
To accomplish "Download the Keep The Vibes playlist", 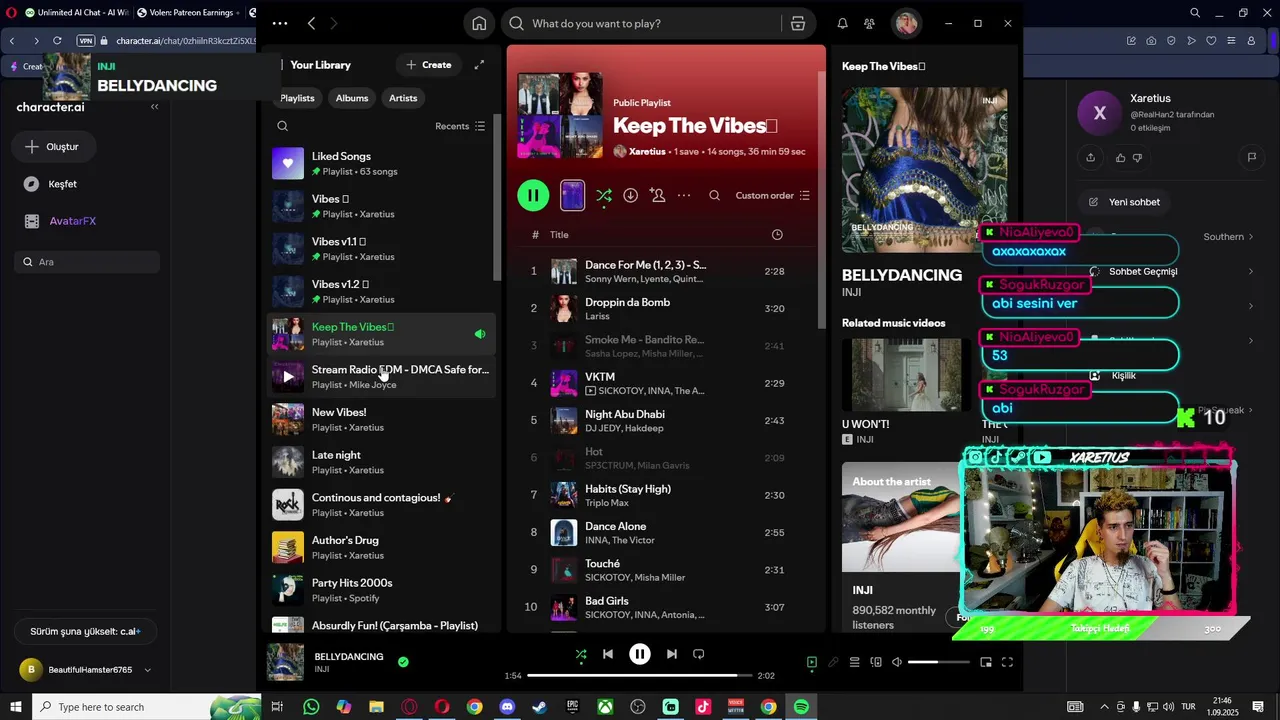I will (630, 195).
